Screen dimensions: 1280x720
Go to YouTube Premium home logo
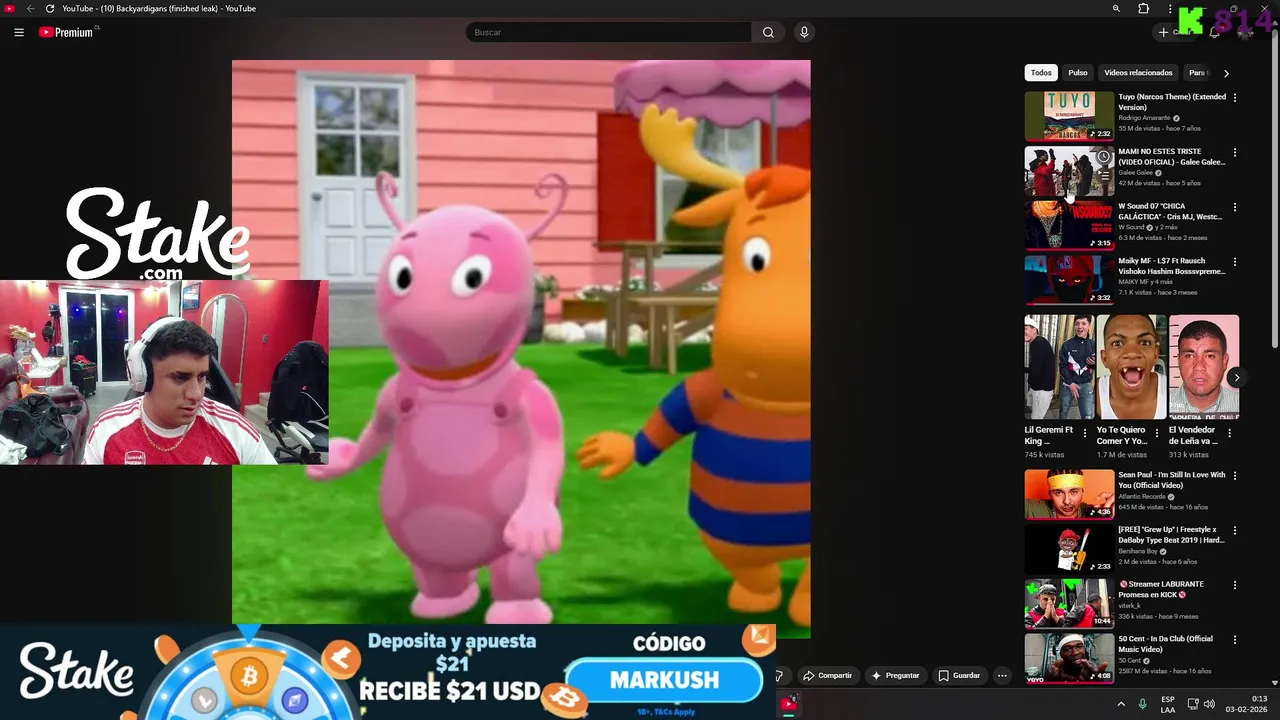click(x=68, y=32)
